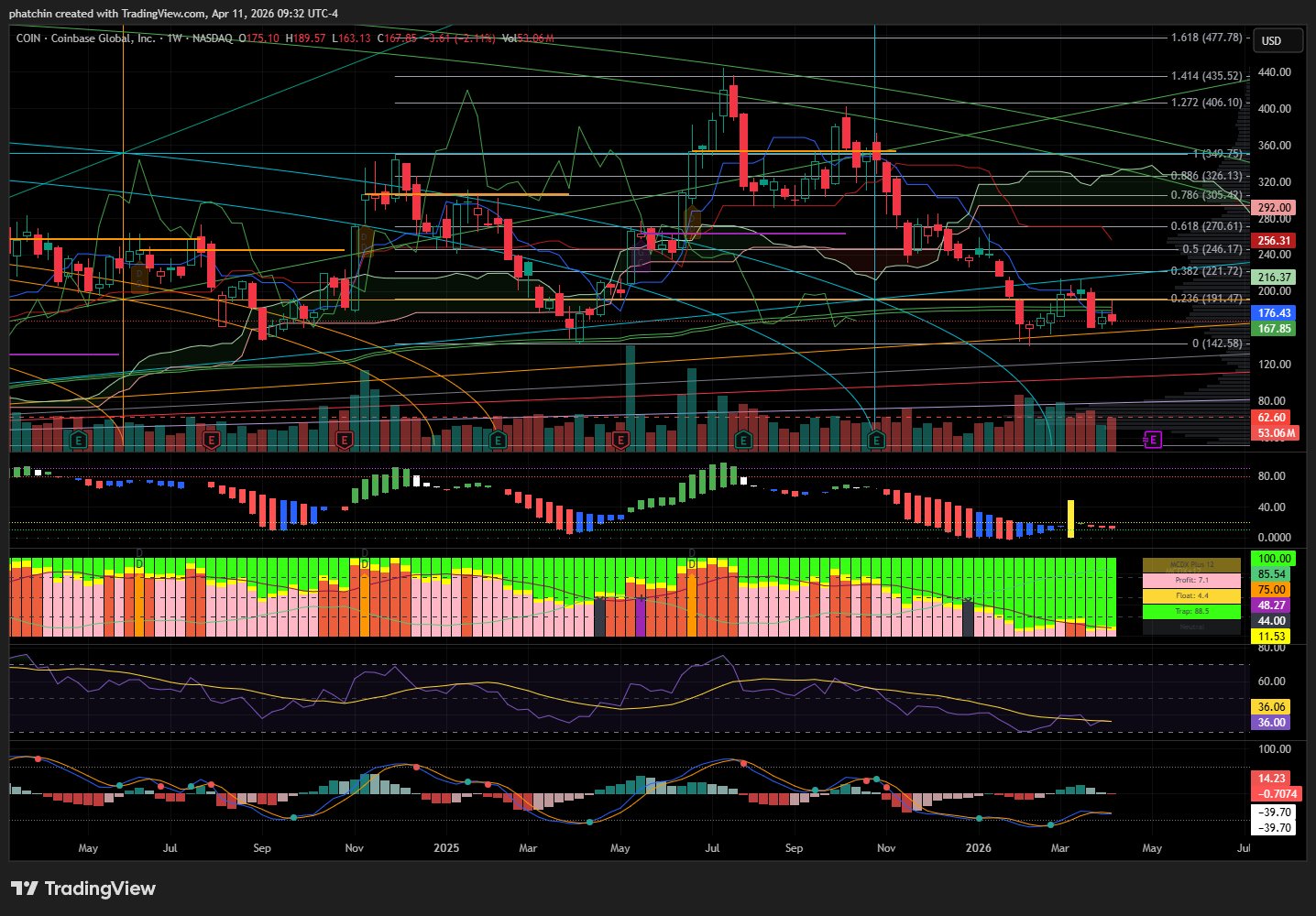Click the 360.00 price scale label
Image resolution: width=1316 pixels, height=916 pixels.
click(1274, 146)
